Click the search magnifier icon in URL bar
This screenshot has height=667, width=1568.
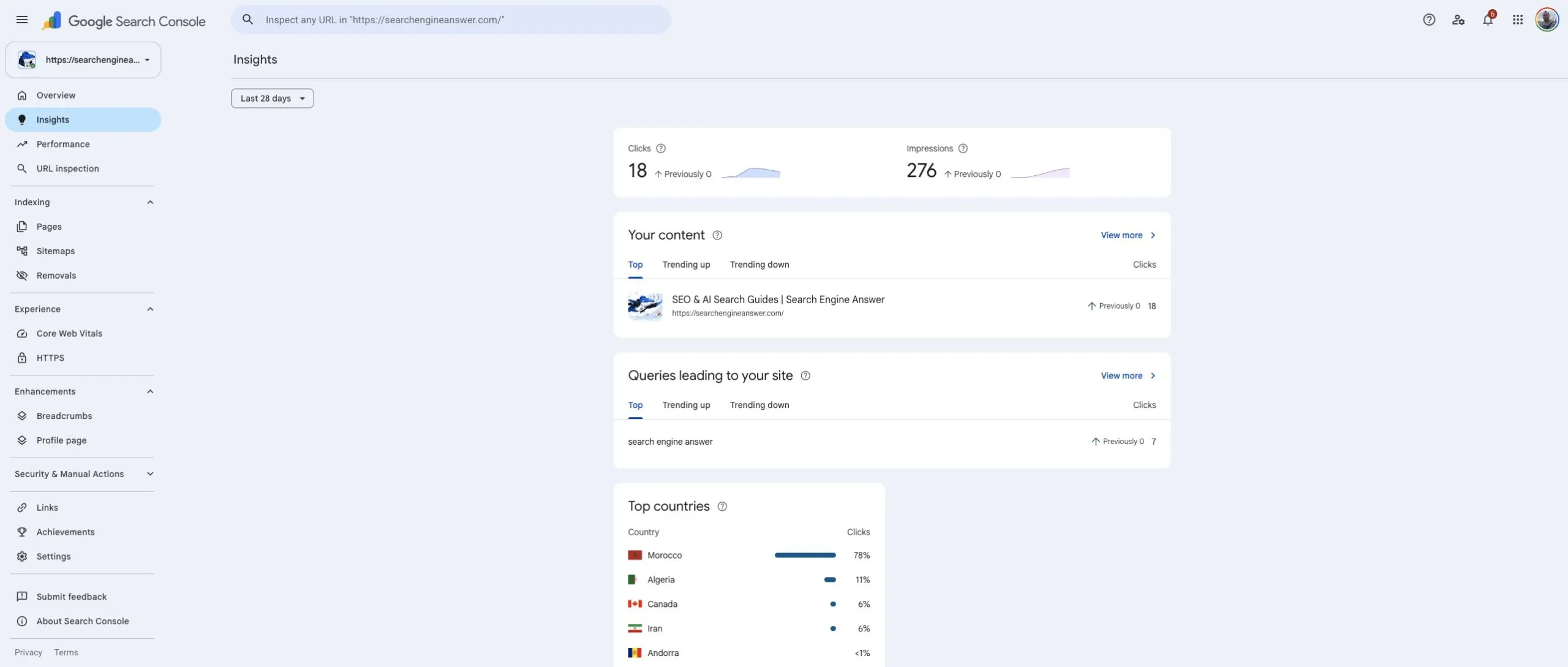(247, 20)
